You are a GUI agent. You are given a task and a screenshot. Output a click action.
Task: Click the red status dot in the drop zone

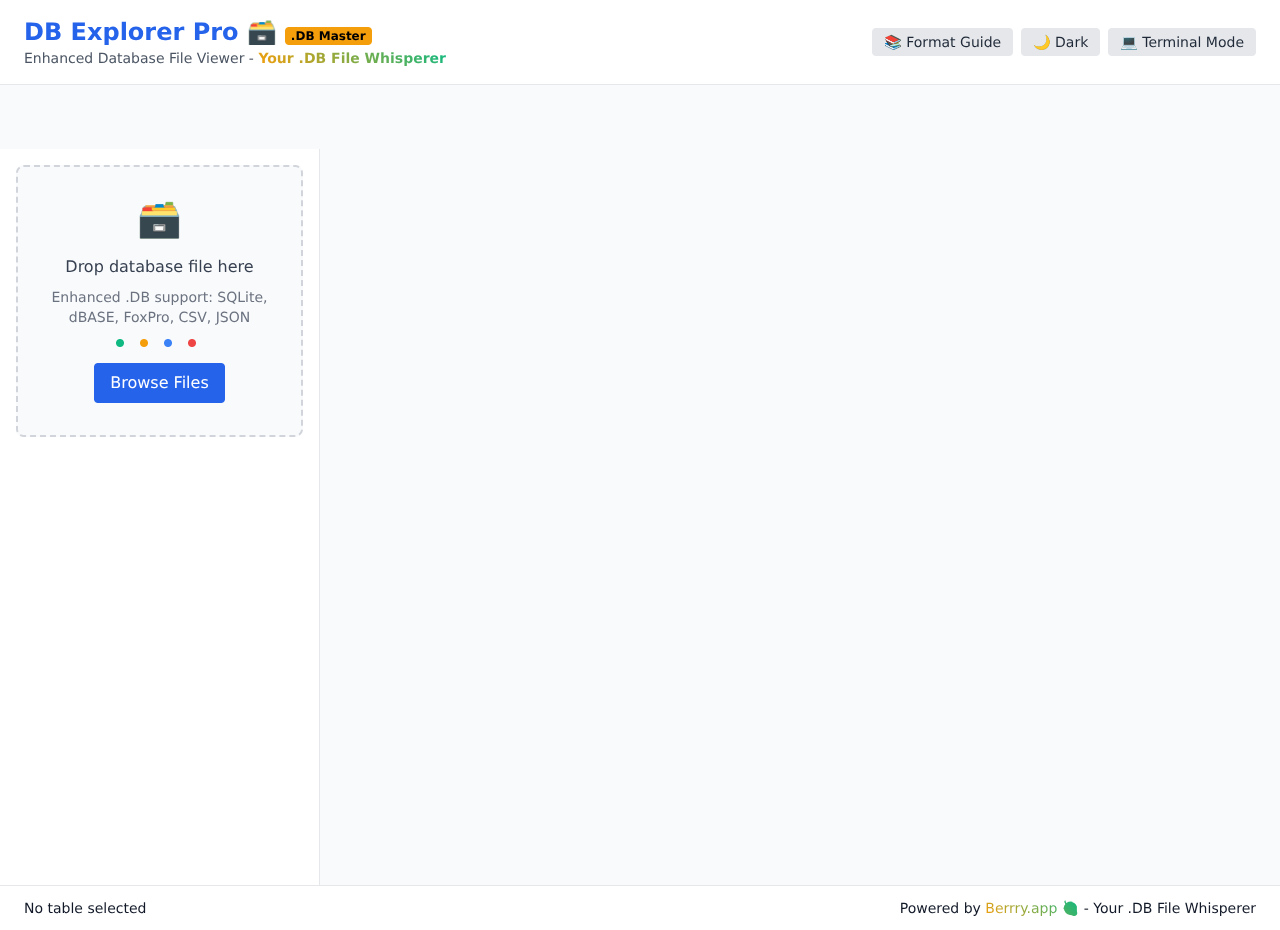coord(191,342)
